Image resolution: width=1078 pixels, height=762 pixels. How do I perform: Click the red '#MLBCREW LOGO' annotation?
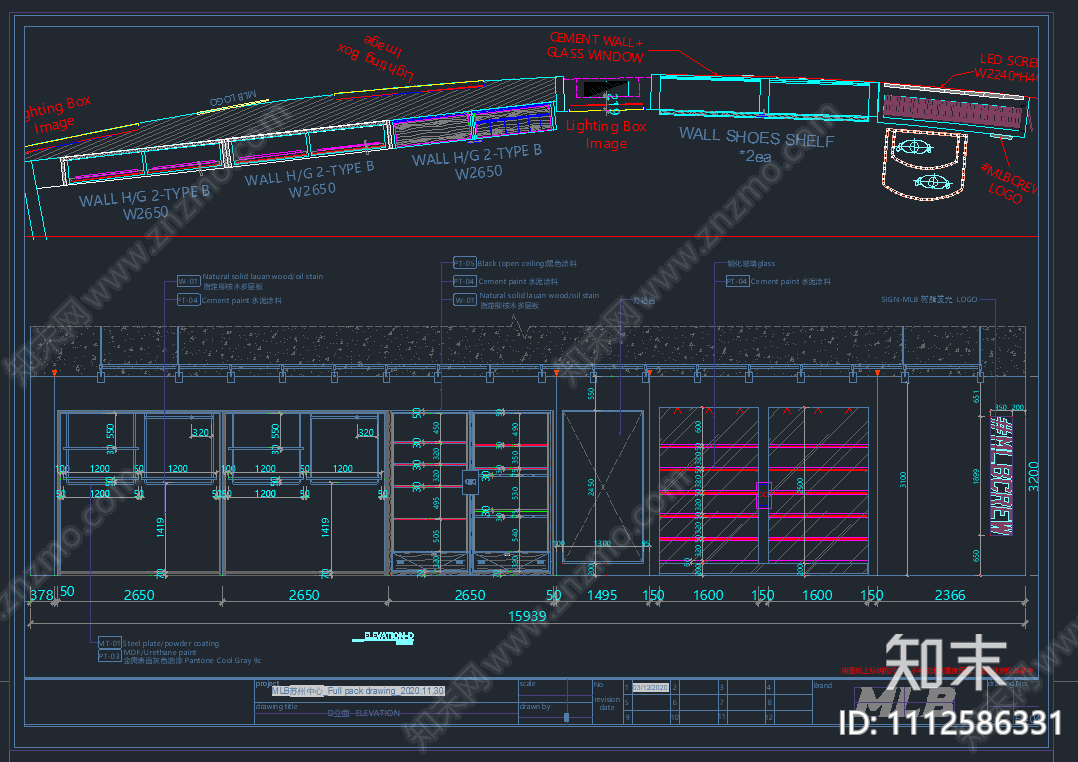tap(1008, 182)
